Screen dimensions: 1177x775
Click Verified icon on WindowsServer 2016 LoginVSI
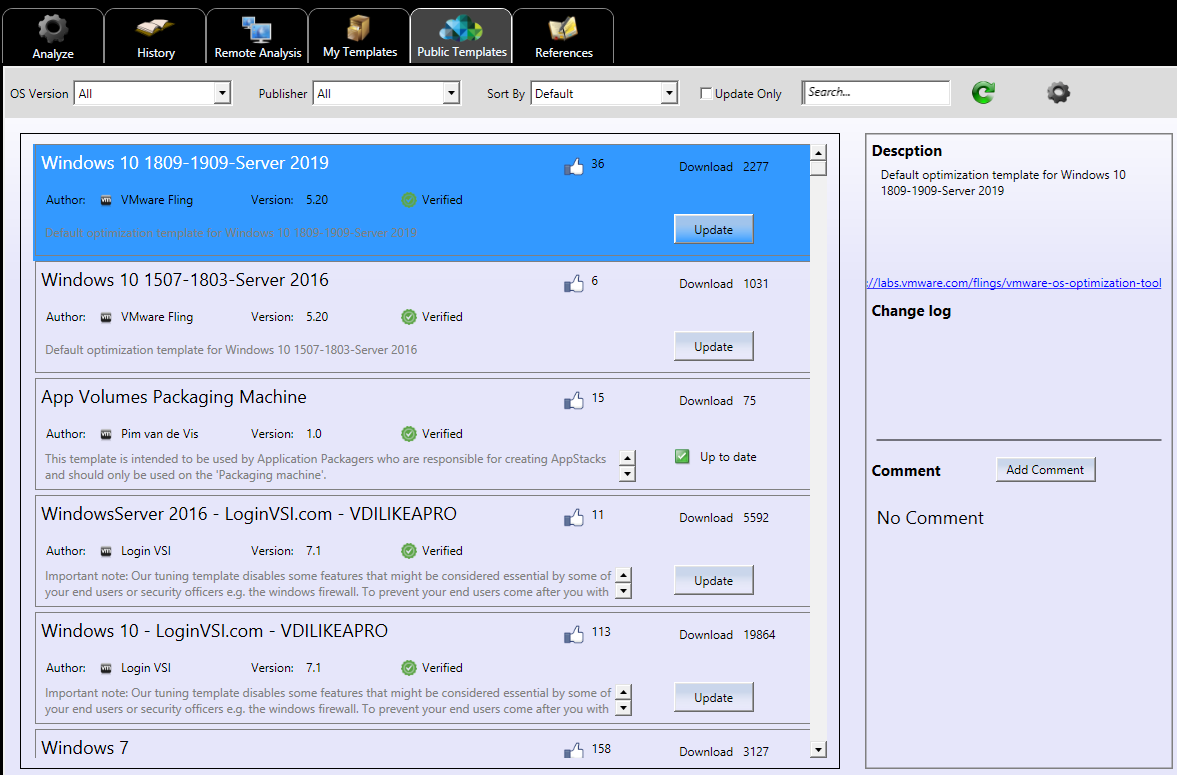point(408,551)
